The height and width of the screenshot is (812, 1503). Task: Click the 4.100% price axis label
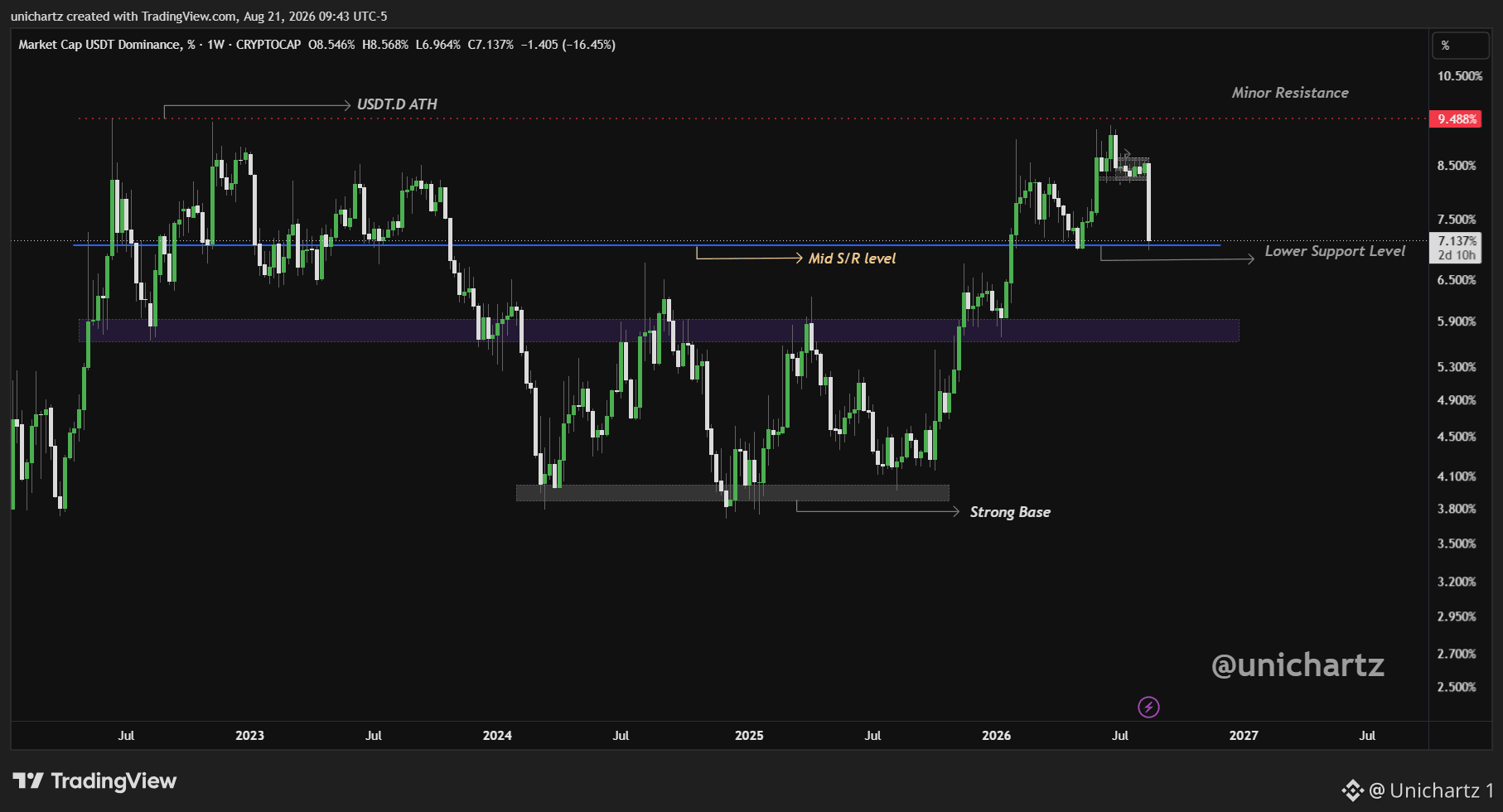pyautogui.click(x=1457, y=476)
